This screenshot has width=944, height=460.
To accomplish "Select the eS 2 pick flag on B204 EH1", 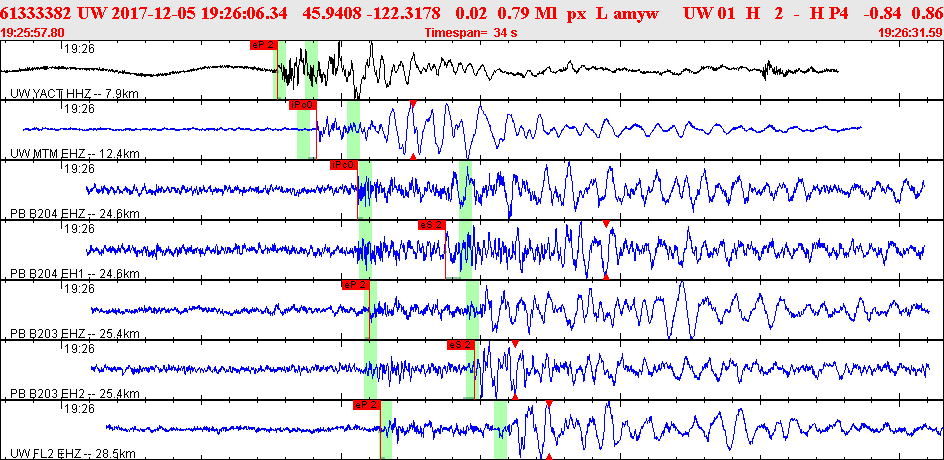I will pyautogui.click(x=432, y=225).
